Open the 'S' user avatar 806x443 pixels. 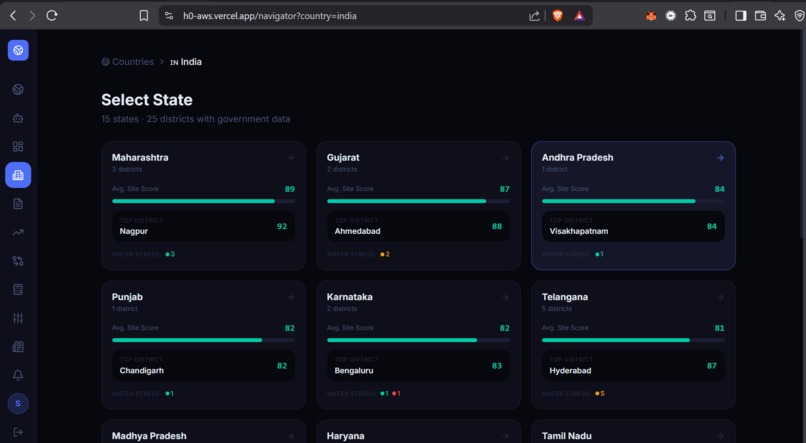pyautogui.click(x=18, y=403)
